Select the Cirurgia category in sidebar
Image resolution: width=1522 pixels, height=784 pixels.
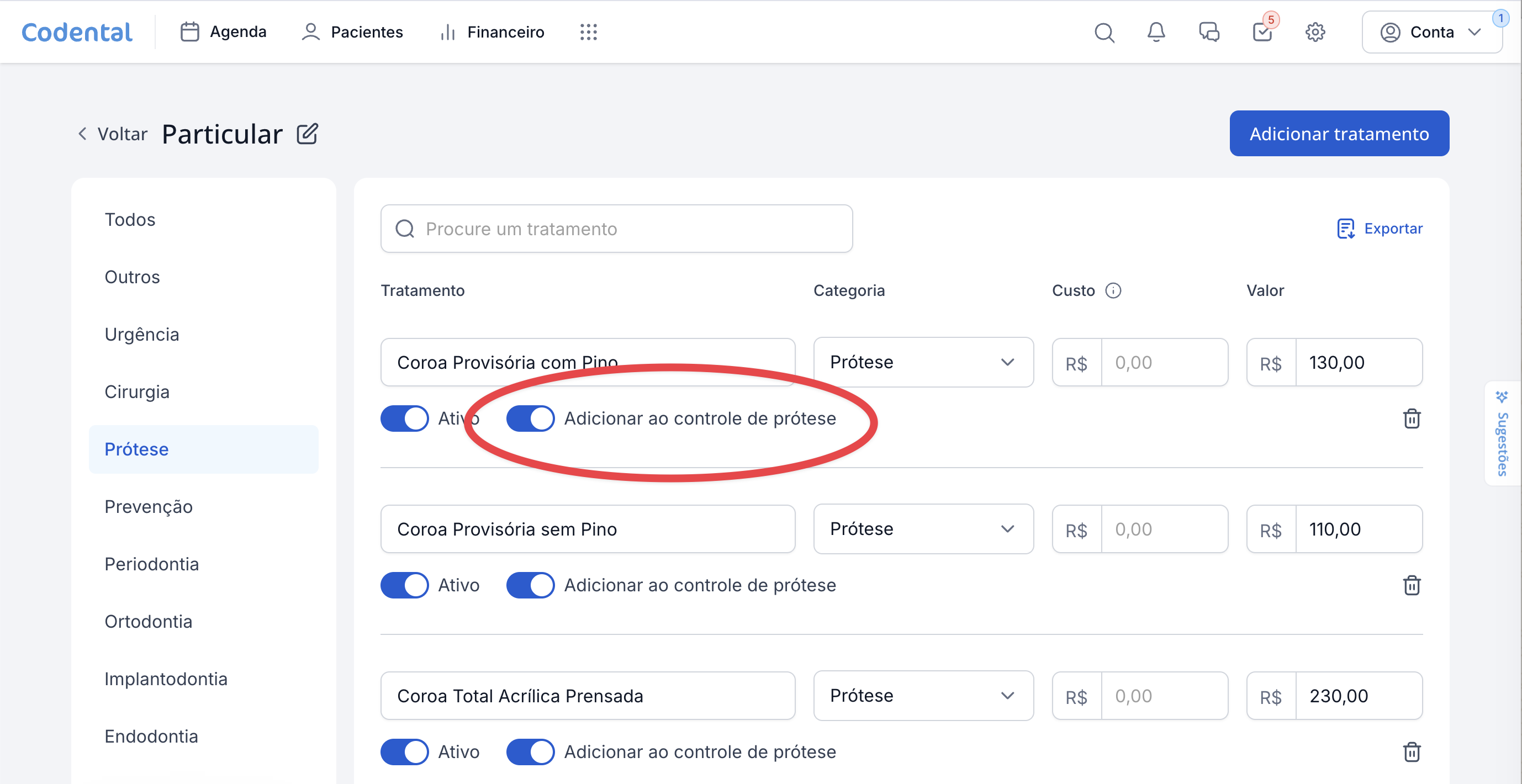(137, 393)
